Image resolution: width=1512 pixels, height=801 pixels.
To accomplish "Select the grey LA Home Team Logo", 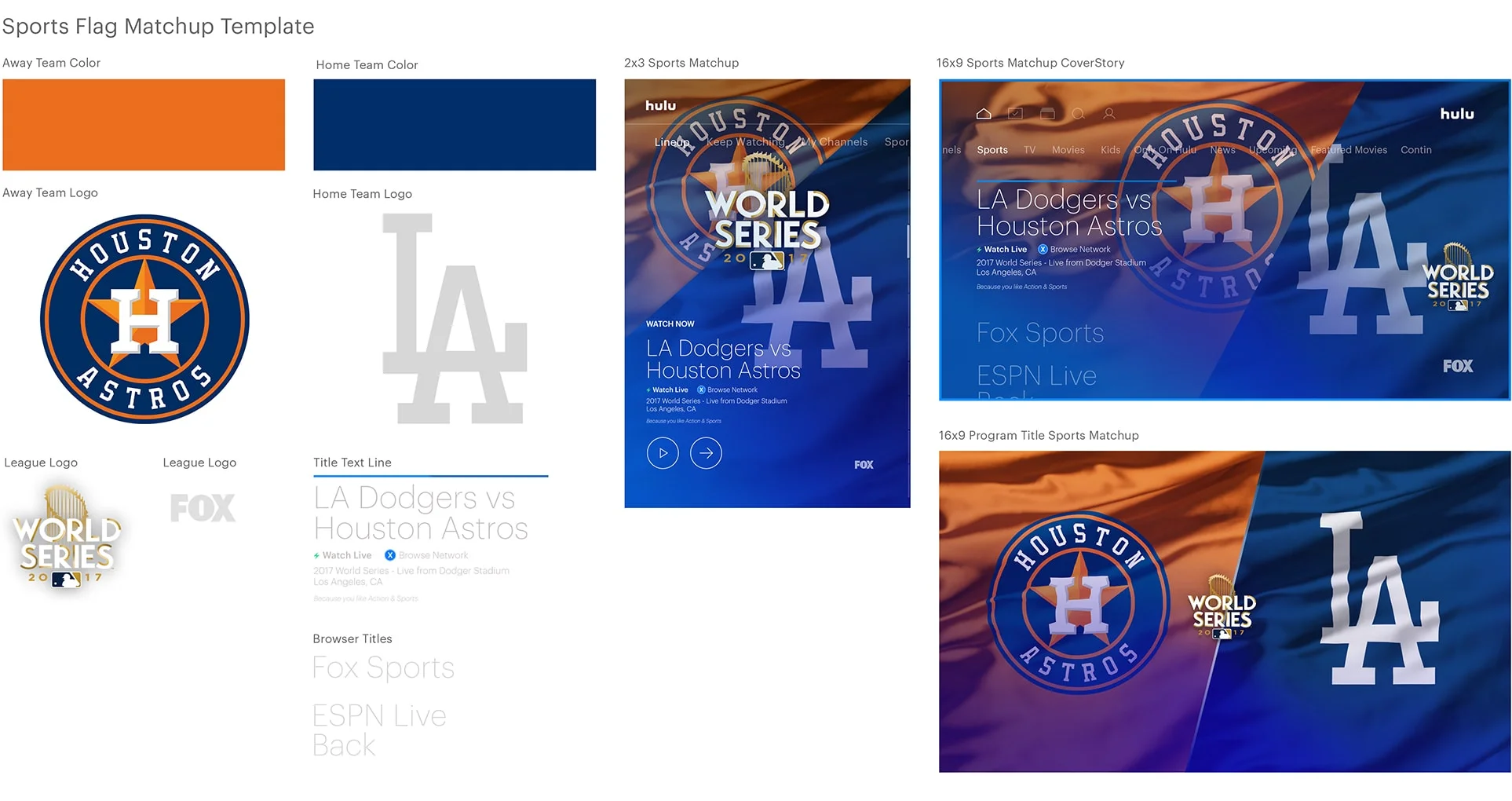I will click(454, 319).
